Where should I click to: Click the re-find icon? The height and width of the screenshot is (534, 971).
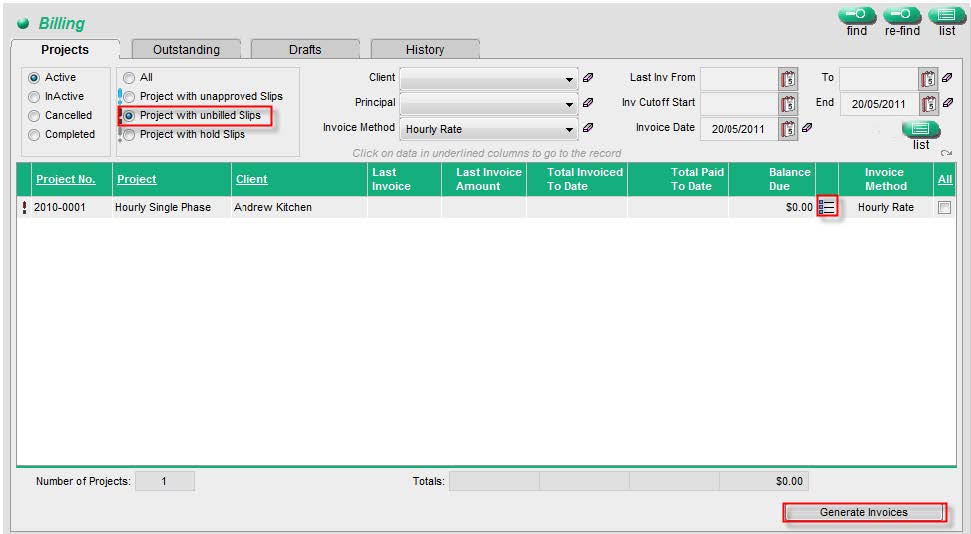(902, 15)
